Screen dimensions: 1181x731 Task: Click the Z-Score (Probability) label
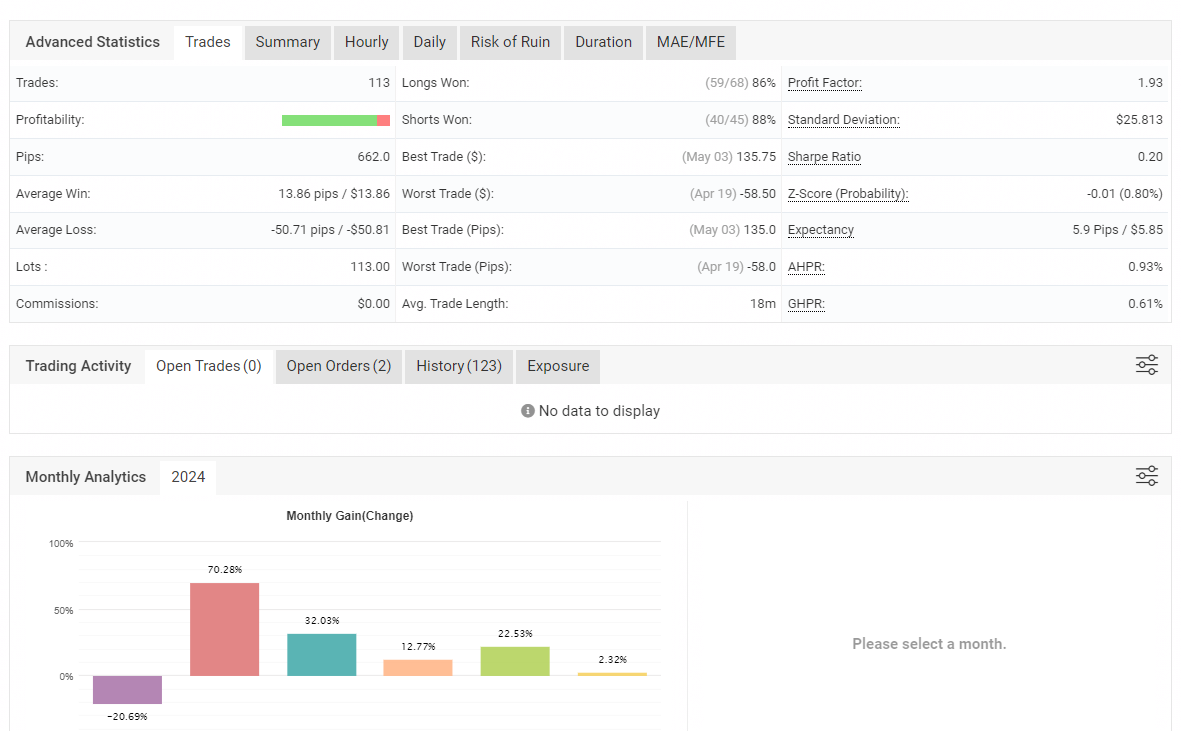click(848, 194)
